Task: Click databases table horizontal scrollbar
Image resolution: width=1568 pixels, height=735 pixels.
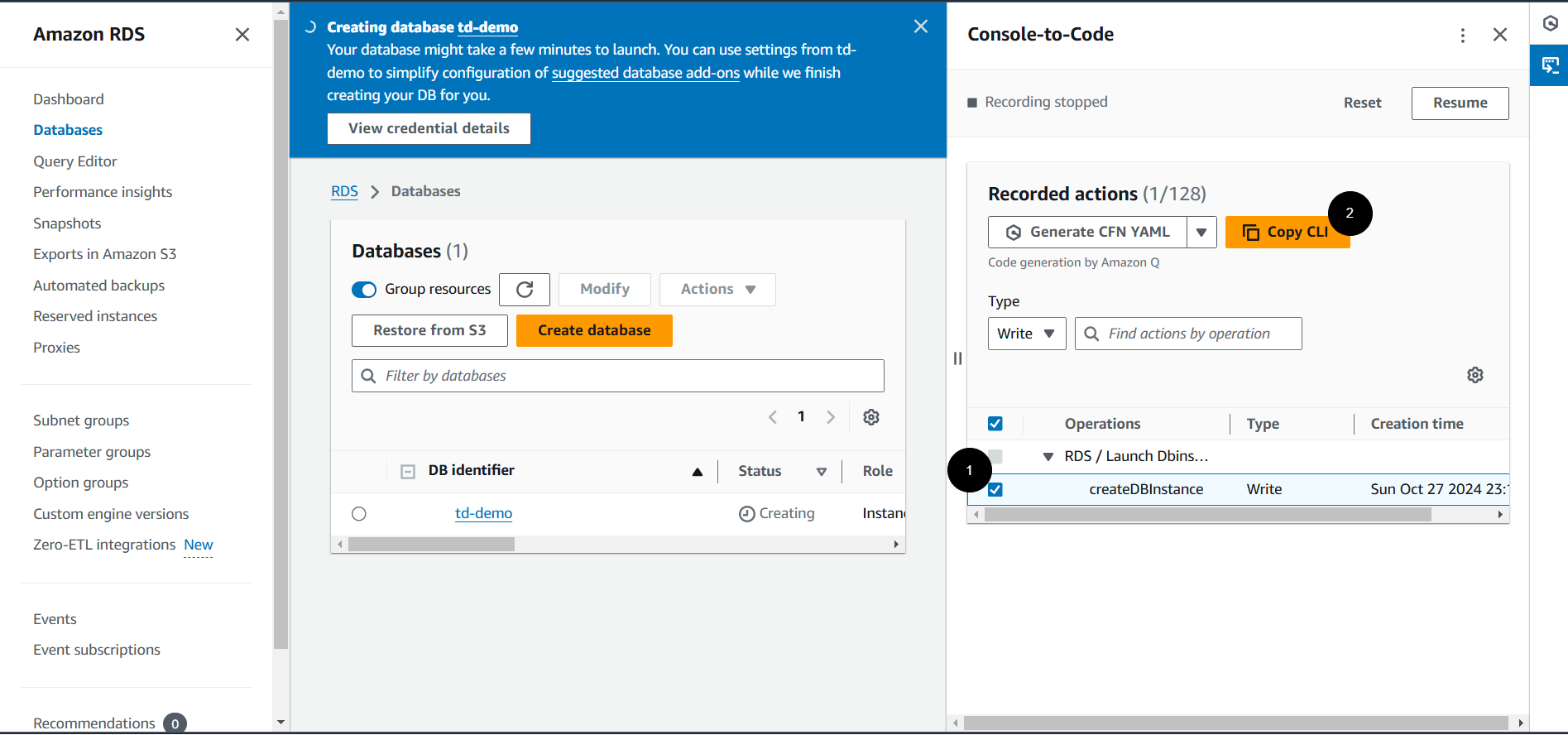Action: [x=431, y=545]
